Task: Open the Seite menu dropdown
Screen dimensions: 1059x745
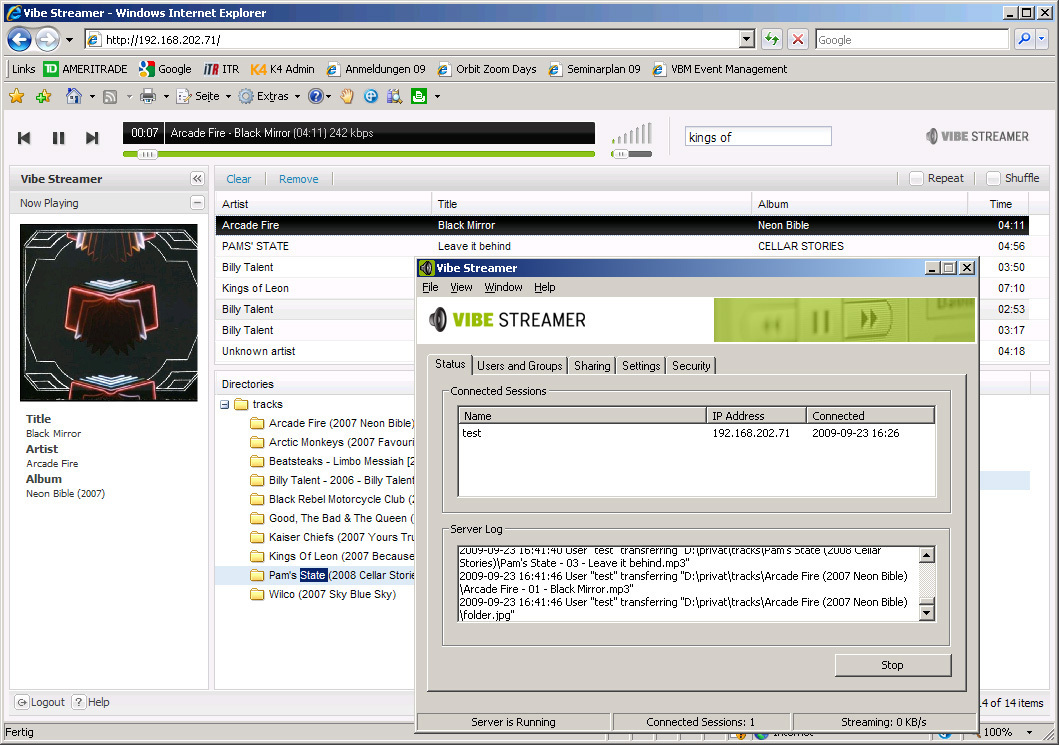Action: pos(228,97)
